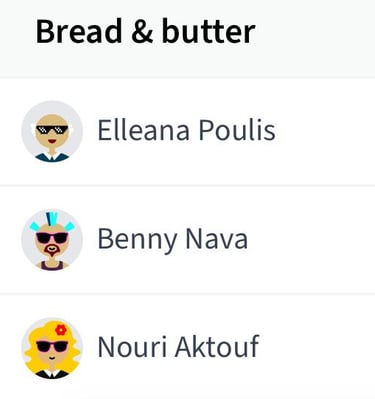Click the red flower on Nouri Aktouf's avatar

61,330
